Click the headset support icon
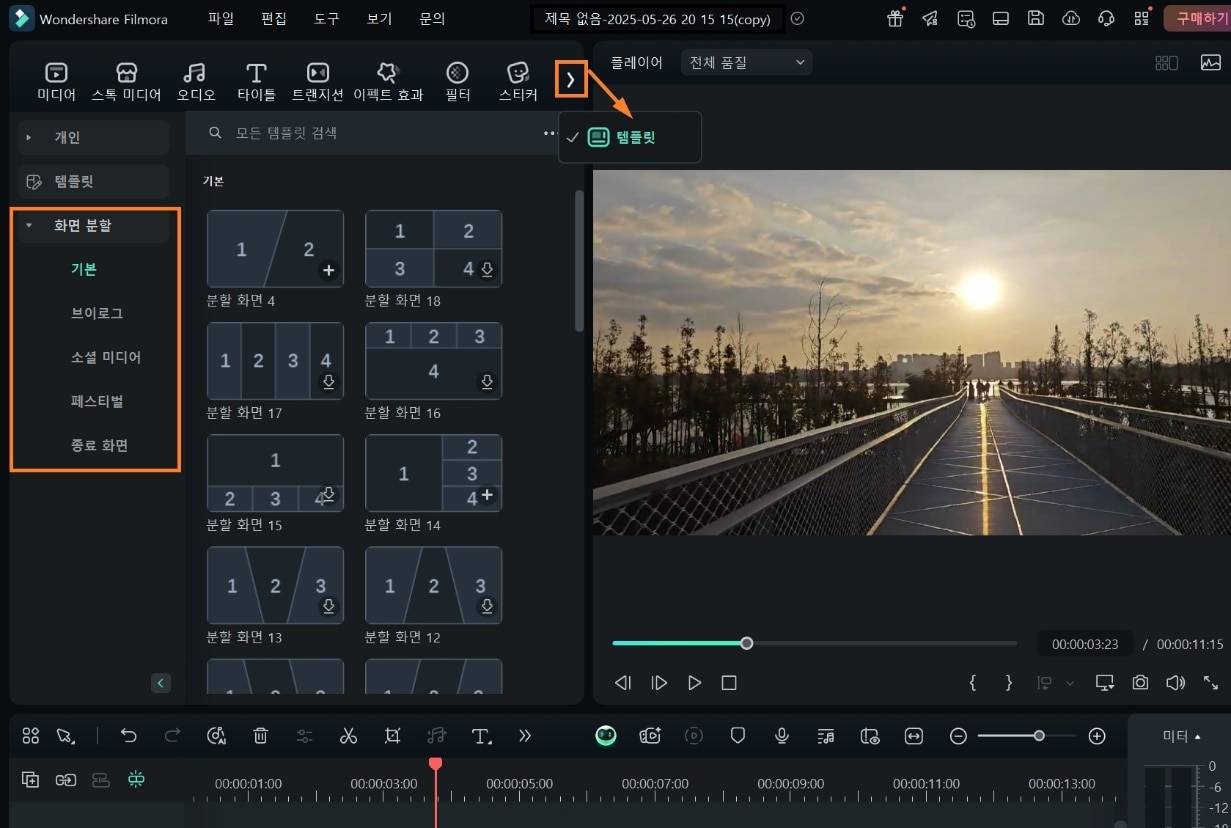1231x828 pixels. (1106, 19)
